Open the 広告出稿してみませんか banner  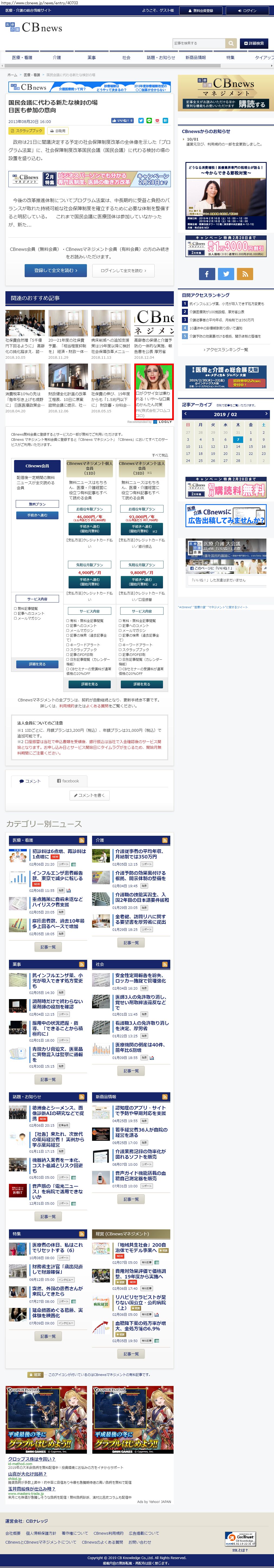[226, 516]
